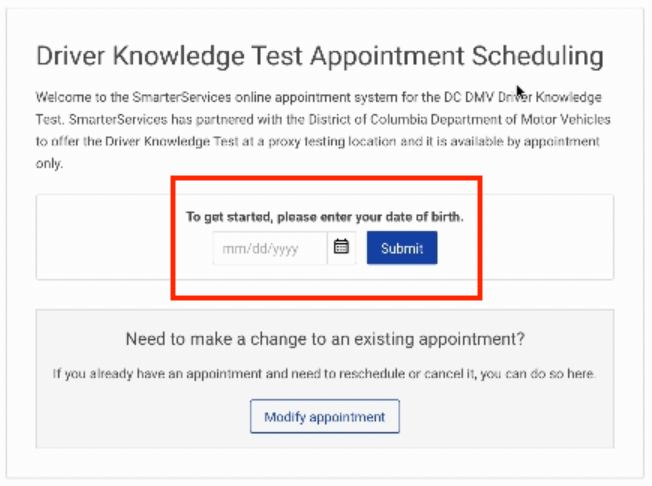Click the mm/dd/yyyy date of birth field
Screen dimensions: 652x486
click(x=269, y=248)
